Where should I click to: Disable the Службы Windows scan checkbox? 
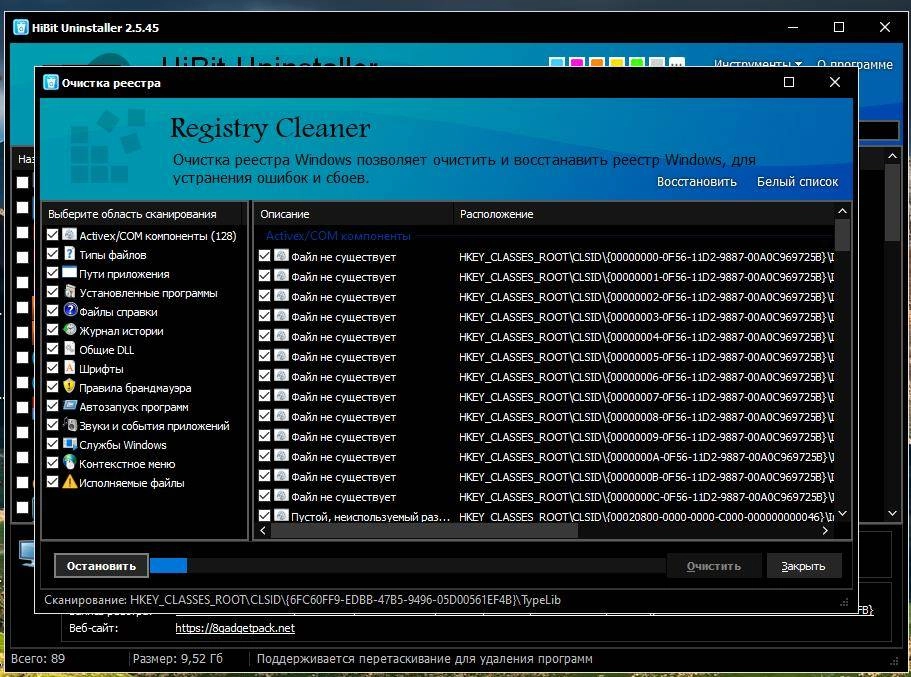pyautogui.click(x=52, y=444)
